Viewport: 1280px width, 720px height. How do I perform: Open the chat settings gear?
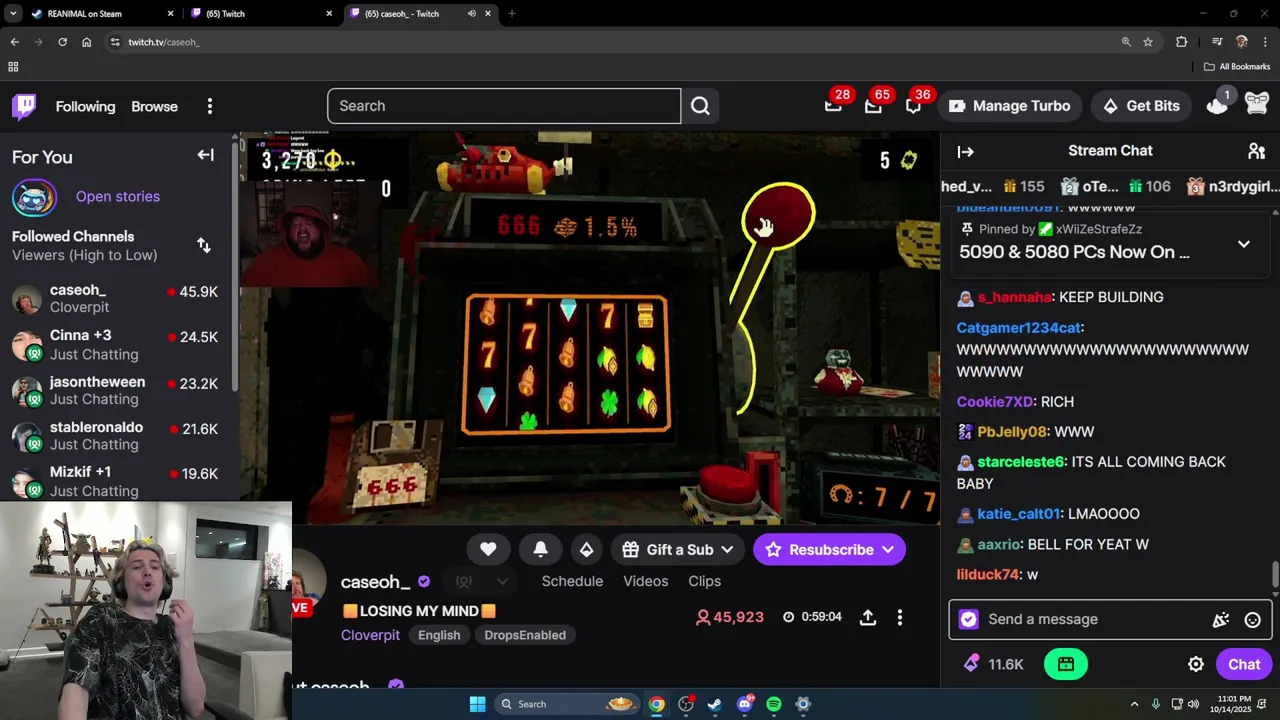(x=1195, y=665)
